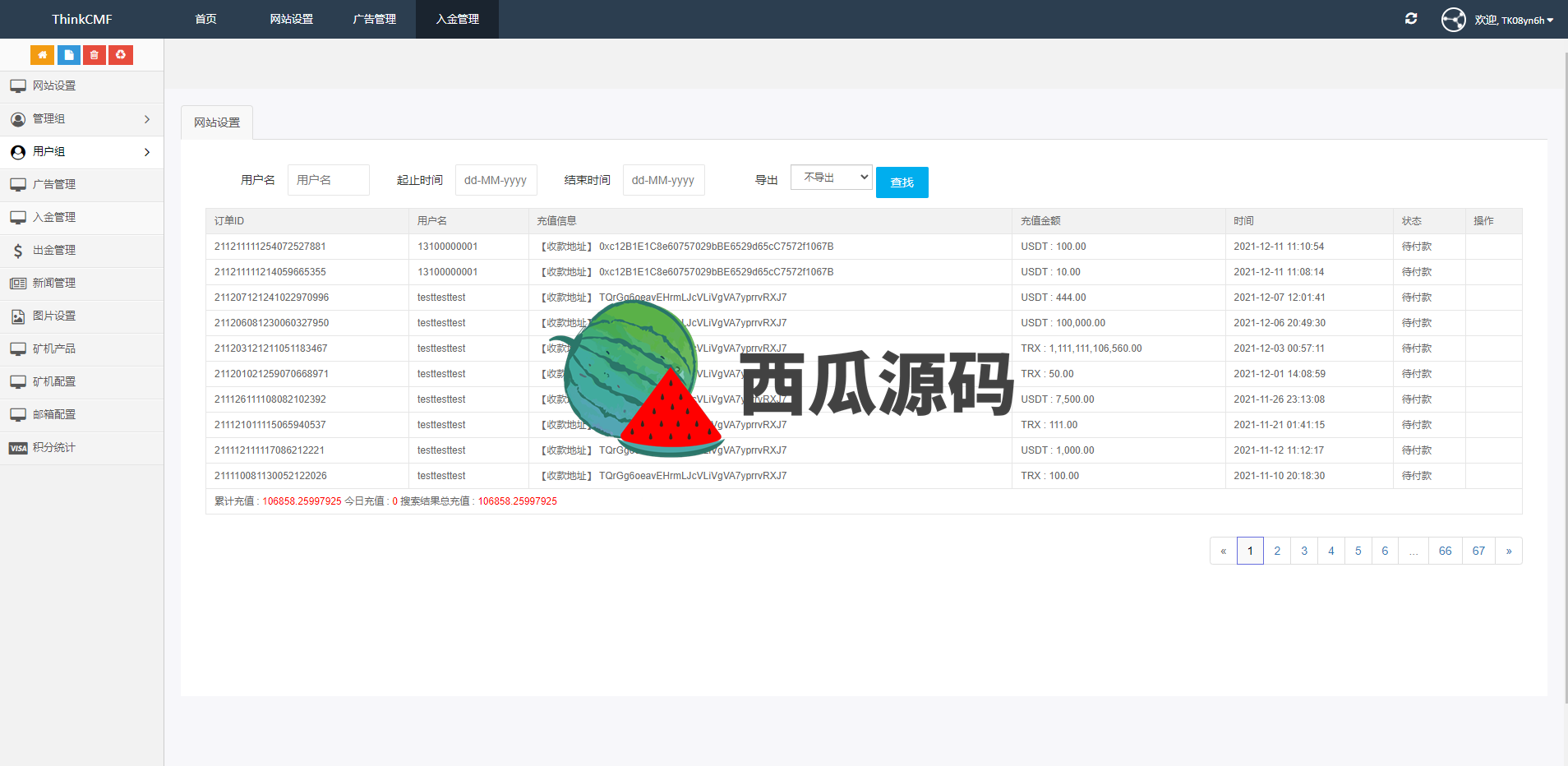1568x766 pixels.
Task: Click amount cell TRX : 1,111,111,106,560.00
Action: tap(1081, 348)
